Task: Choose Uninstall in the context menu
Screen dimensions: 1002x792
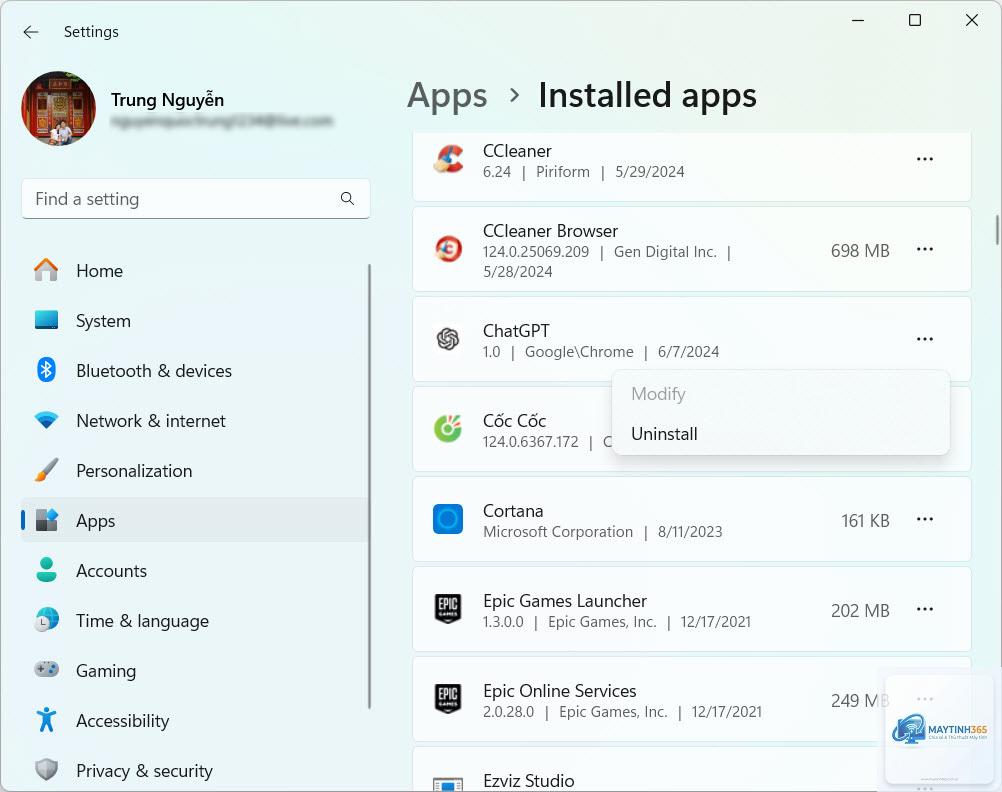Action: coord(780,434)
